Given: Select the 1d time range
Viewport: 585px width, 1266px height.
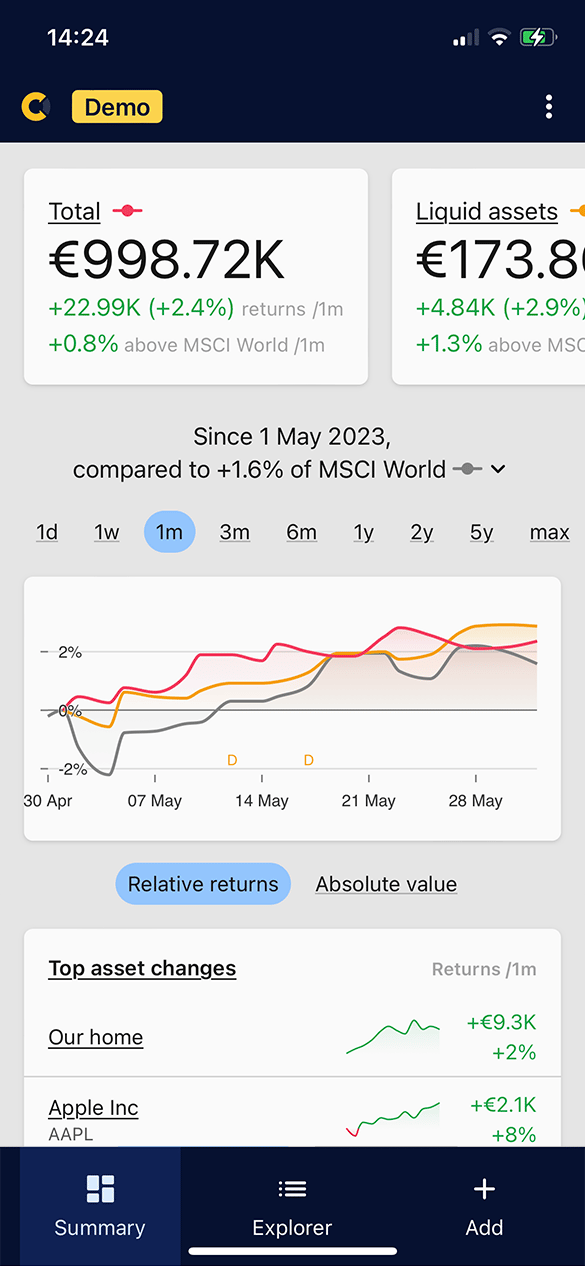Looking at the screenshot, I should click(x=47, y=532).
